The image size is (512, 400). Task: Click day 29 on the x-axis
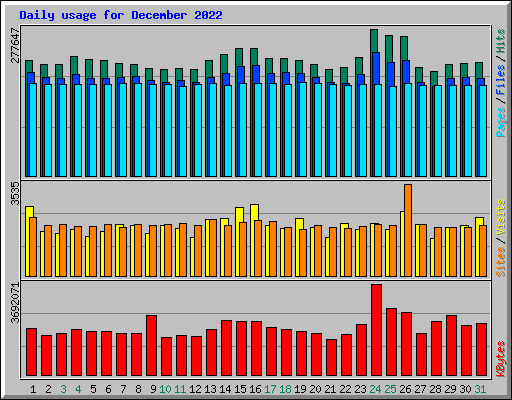pos(450,389)
